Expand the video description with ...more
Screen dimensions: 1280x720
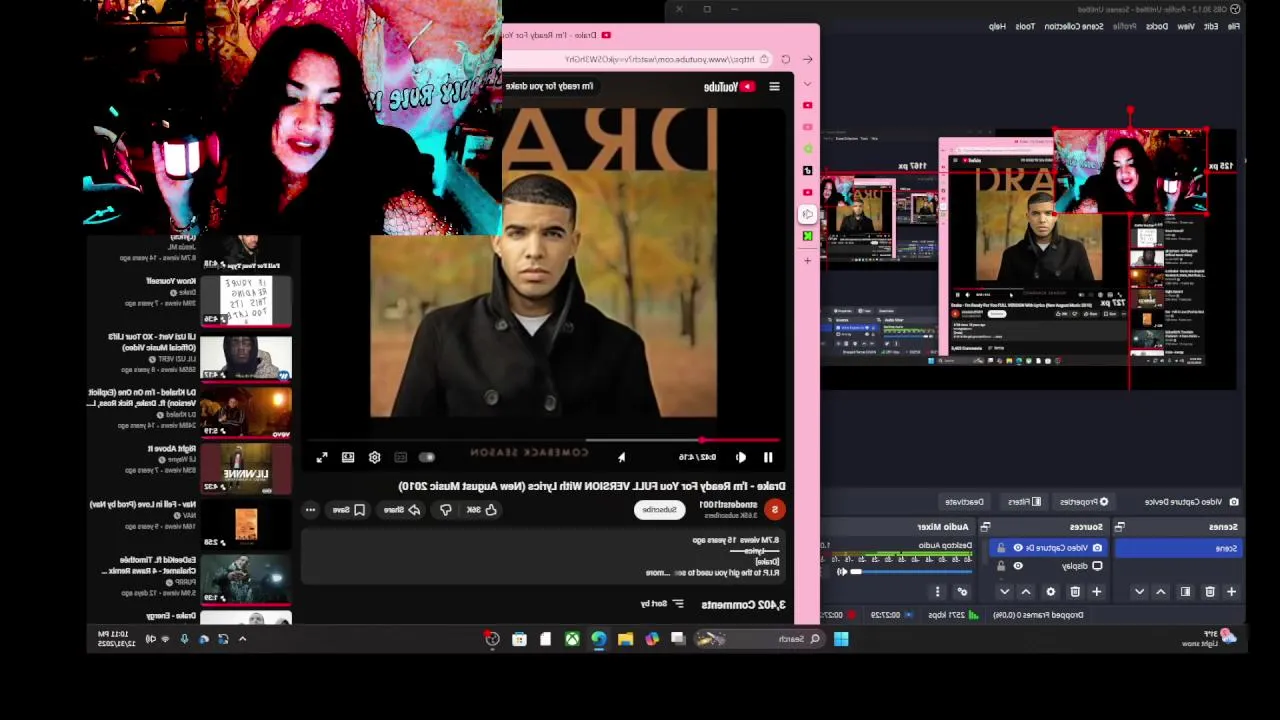[657, 573]
